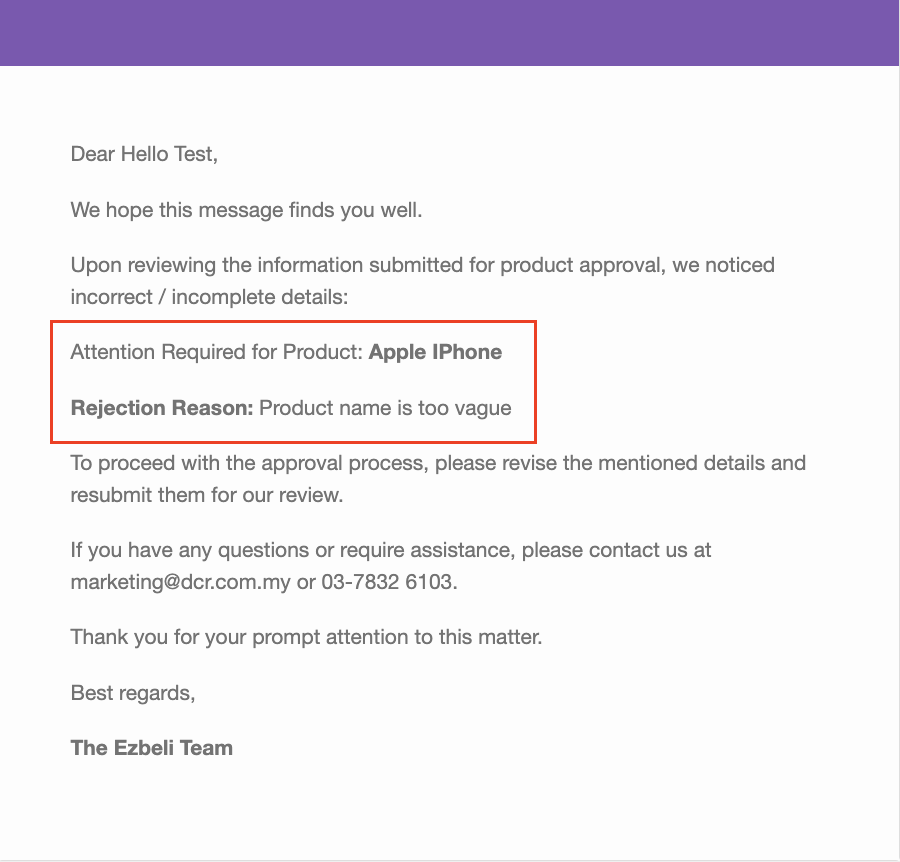900x862 pixels.
Task: Select the bold 'Apple IPhone' product name
Action: 435,352
